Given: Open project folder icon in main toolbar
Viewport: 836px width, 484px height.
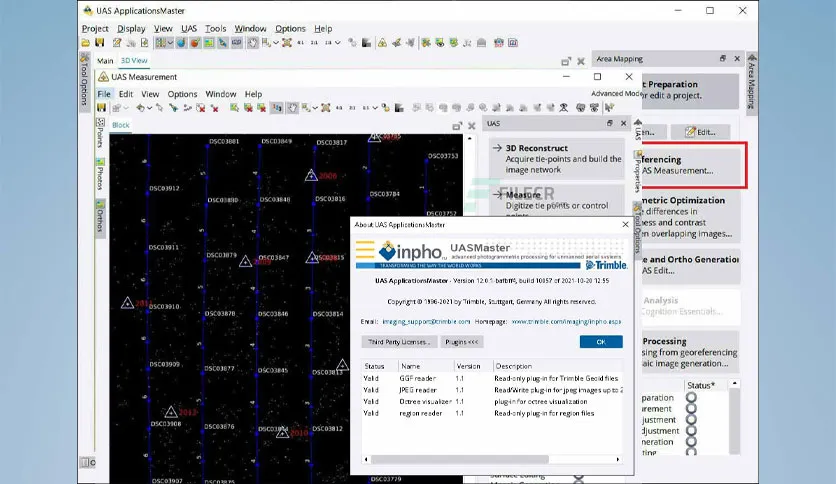Looking at the screenshot, I should coord(86,43).
